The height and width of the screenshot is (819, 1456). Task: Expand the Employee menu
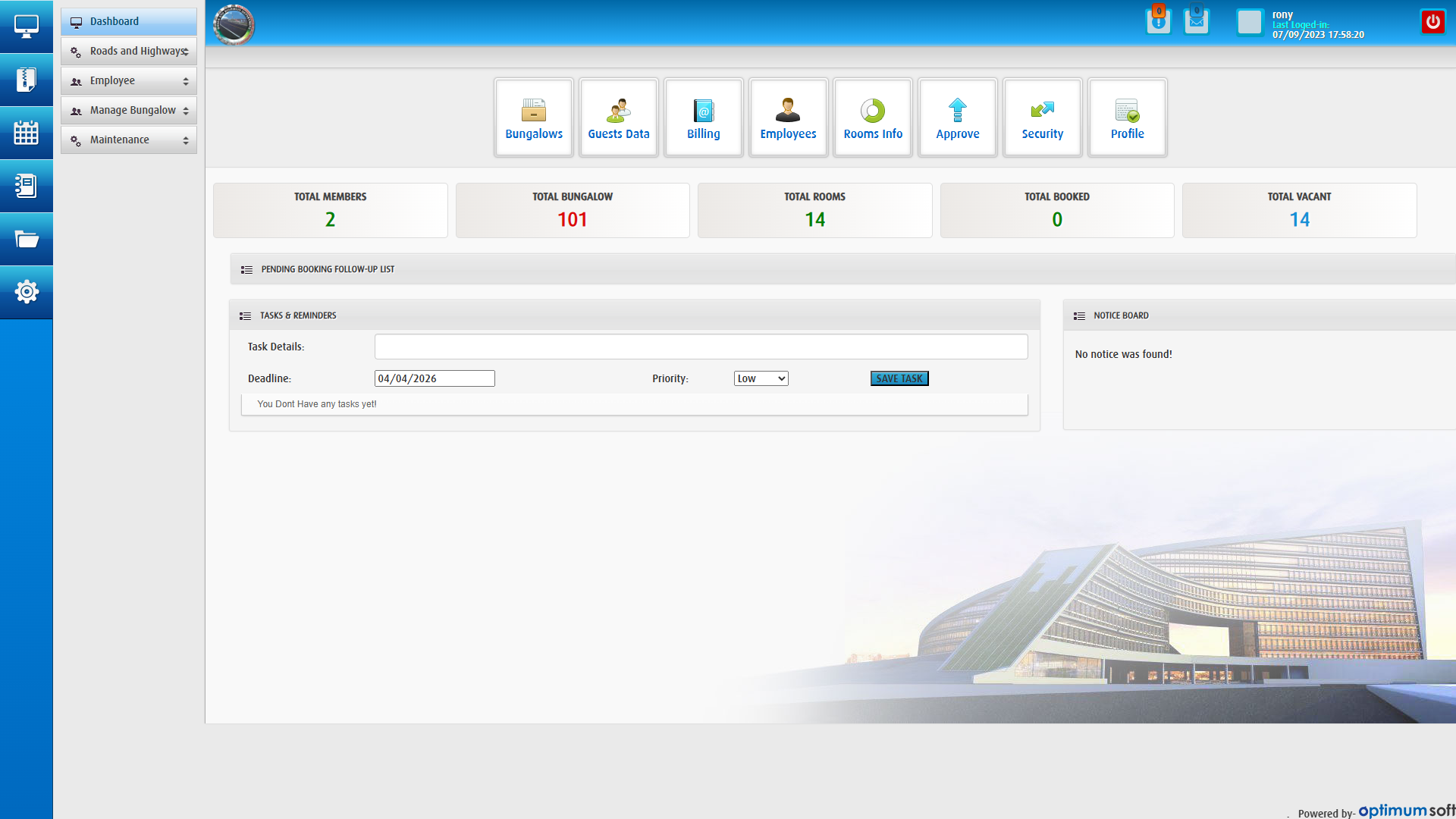coord(129,80)
